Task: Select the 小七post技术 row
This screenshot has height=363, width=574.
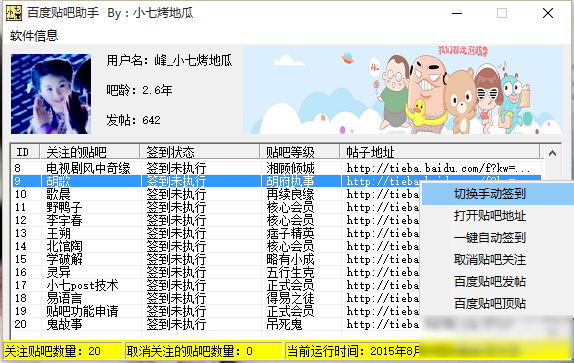Action: pos(216,285)
